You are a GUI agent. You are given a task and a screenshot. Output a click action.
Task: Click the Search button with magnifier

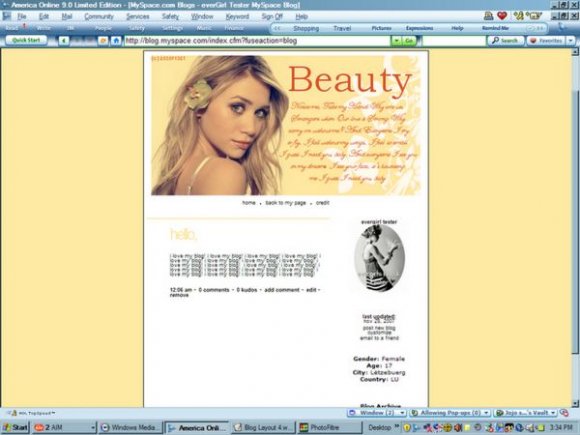(x=505, y=41)
